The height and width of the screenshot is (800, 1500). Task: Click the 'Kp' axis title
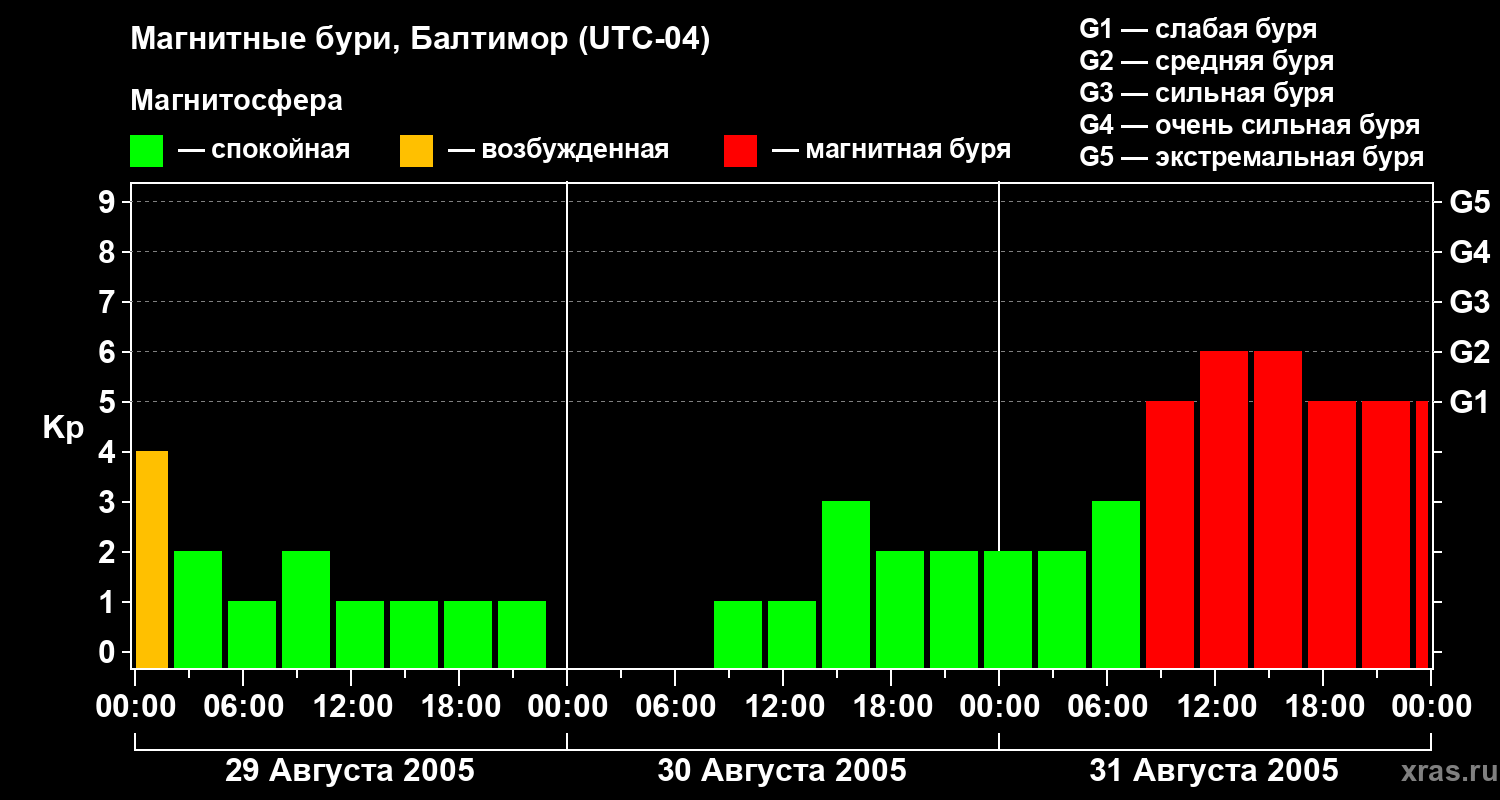(x=63, y=428)
